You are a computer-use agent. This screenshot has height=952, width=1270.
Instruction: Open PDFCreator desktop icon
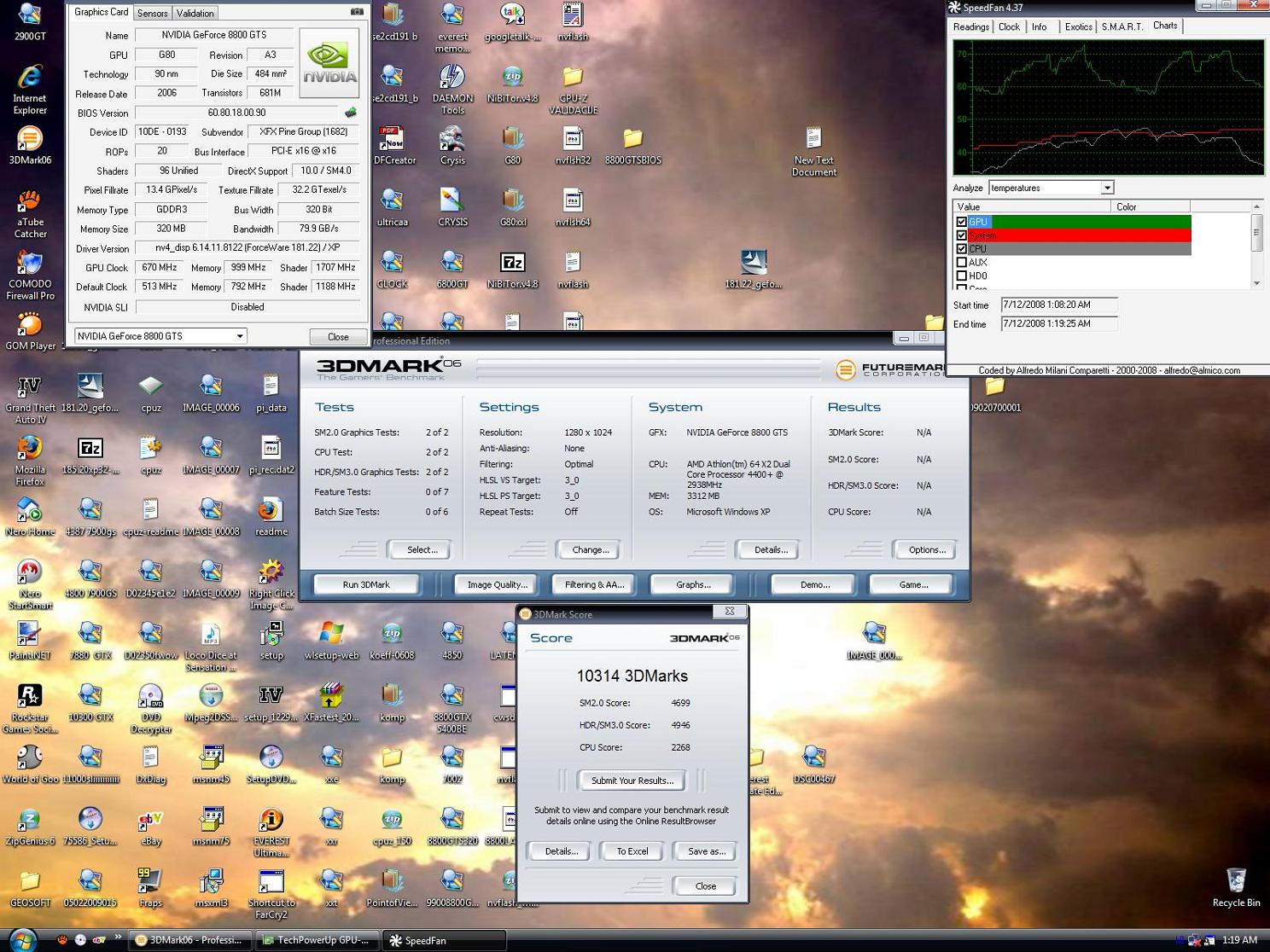pos(393,145)
